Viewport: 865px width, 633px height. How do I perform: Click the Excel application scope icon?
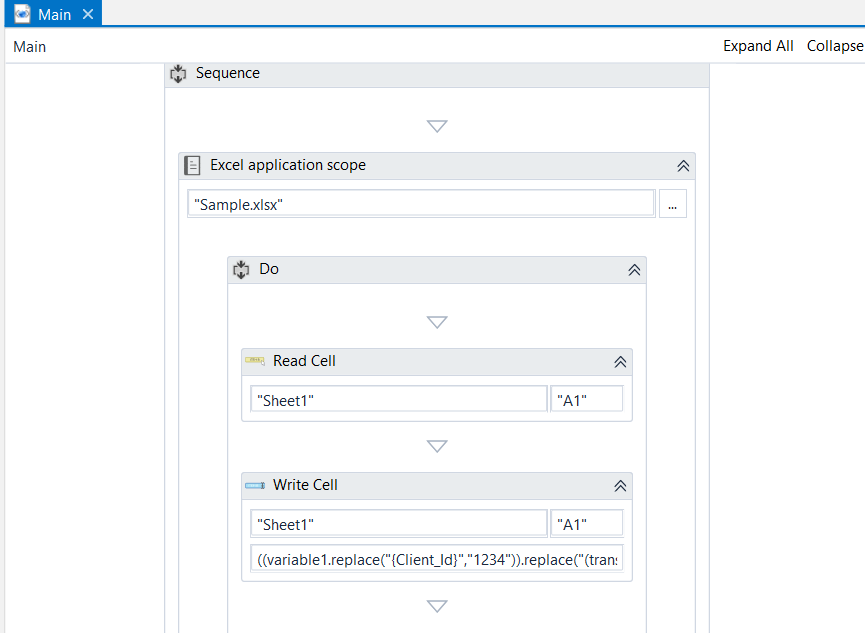(192, 166)
